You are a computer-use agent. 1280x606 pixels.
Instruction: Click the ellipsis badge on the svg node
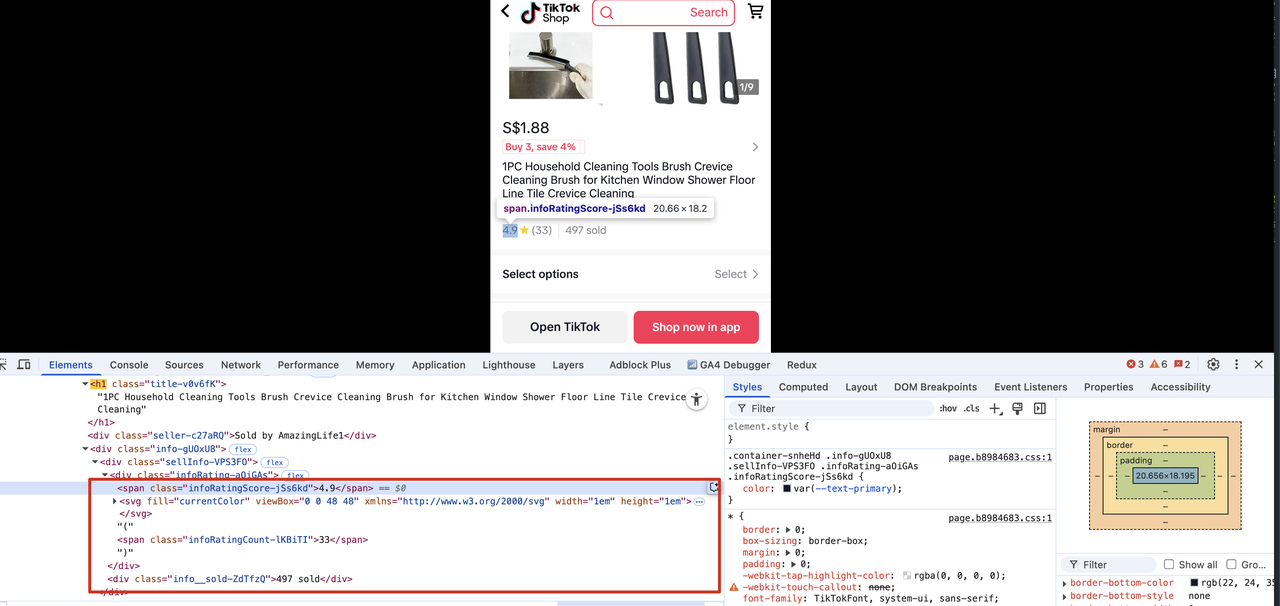tap(699, 501)
